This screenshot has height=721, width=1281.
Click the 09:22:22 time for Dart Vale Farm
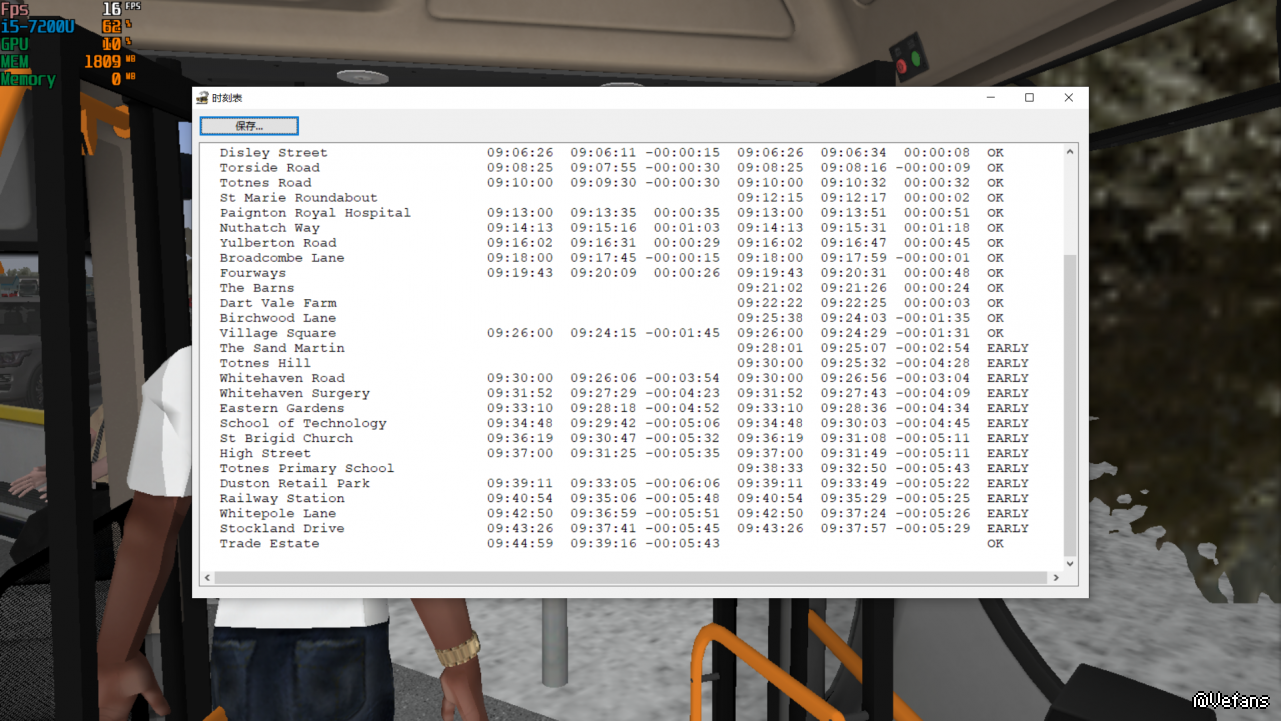pyautogui.click(x=770, y=303)
